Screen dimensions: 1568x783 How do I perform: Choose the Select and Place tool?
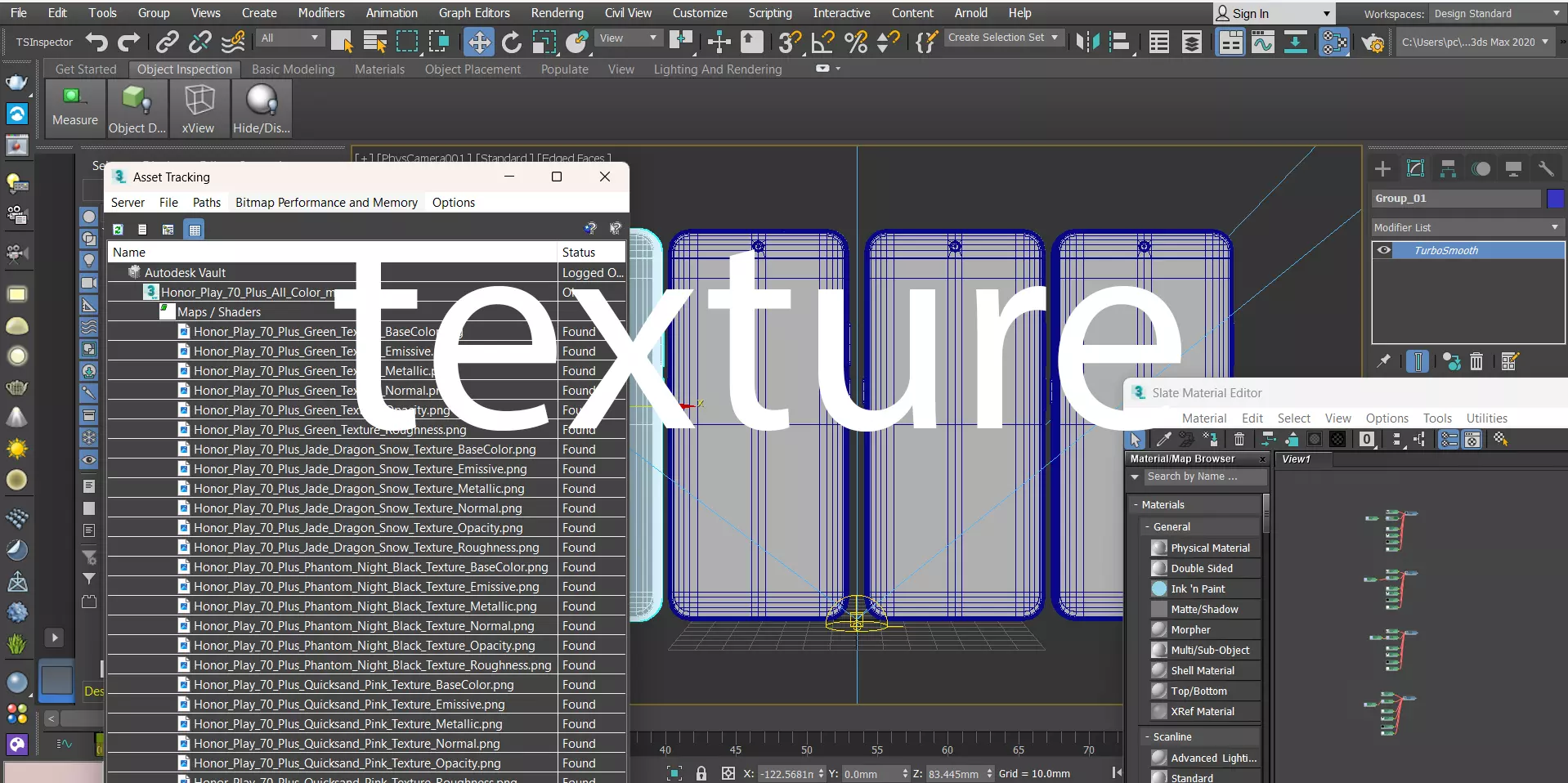[x=577, y=42]
